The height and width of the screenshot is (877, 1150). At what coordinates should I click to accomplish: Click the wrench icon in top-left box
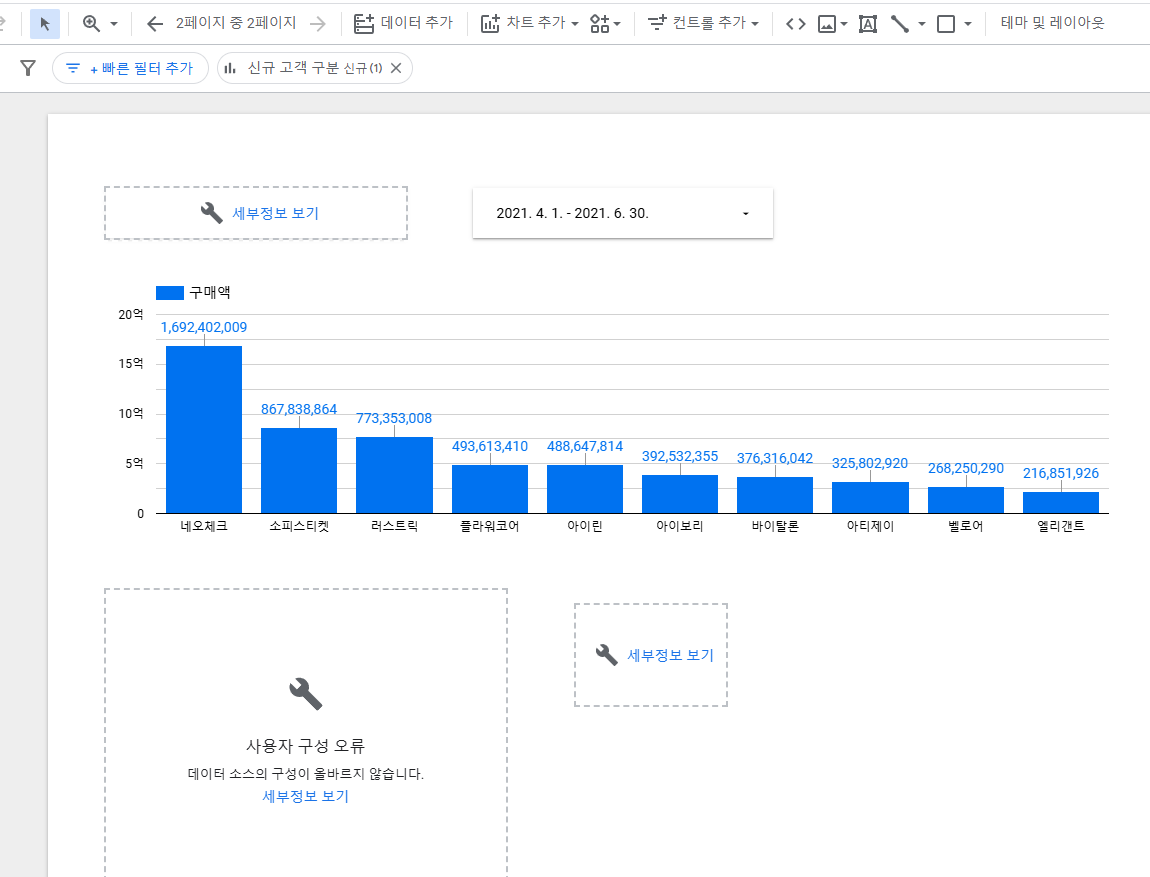211,213
